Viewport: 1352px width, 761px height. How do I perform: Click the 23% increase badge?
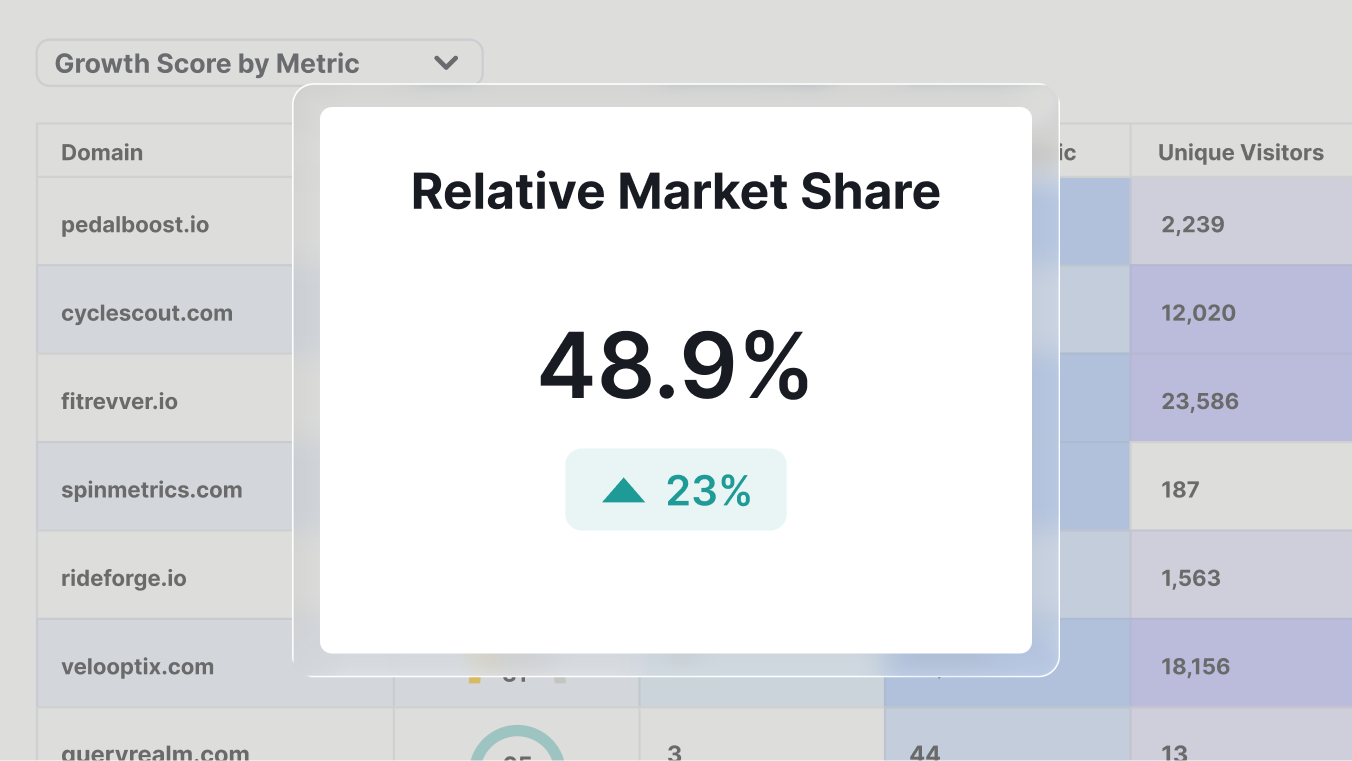pos(675,489)
